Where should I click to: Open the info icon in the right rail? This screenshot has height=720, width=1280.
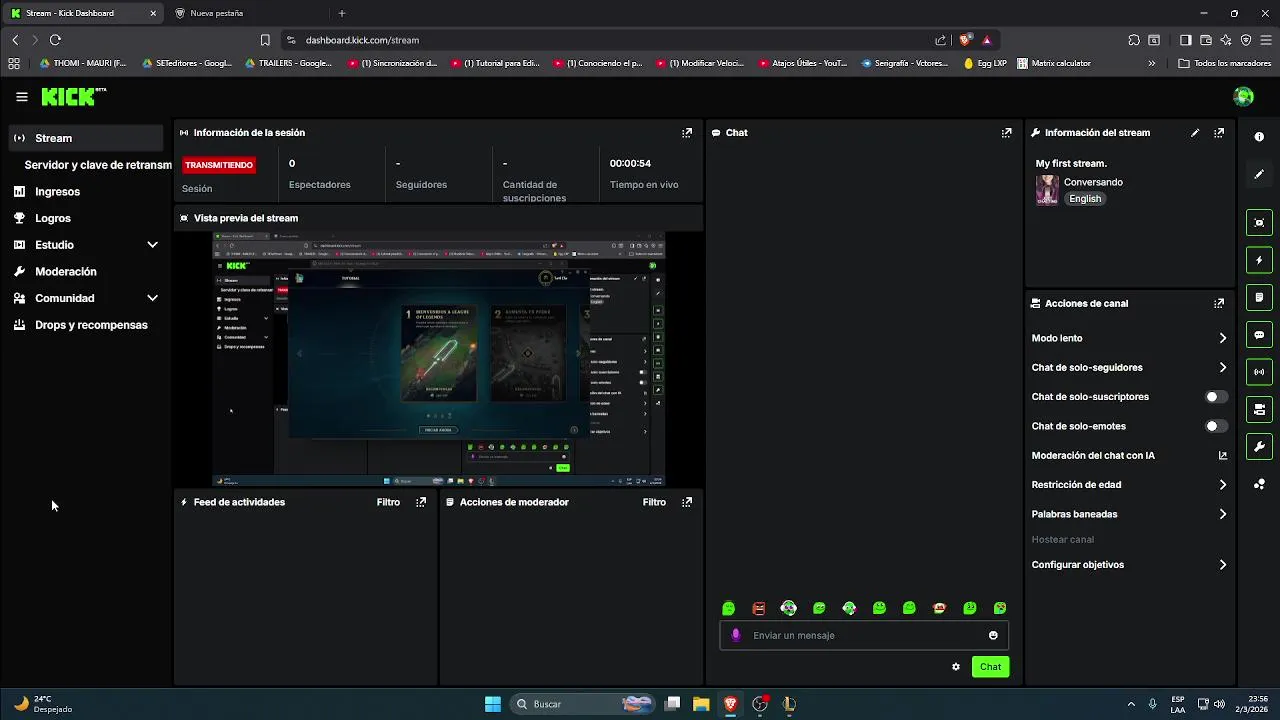point(1259,137)
